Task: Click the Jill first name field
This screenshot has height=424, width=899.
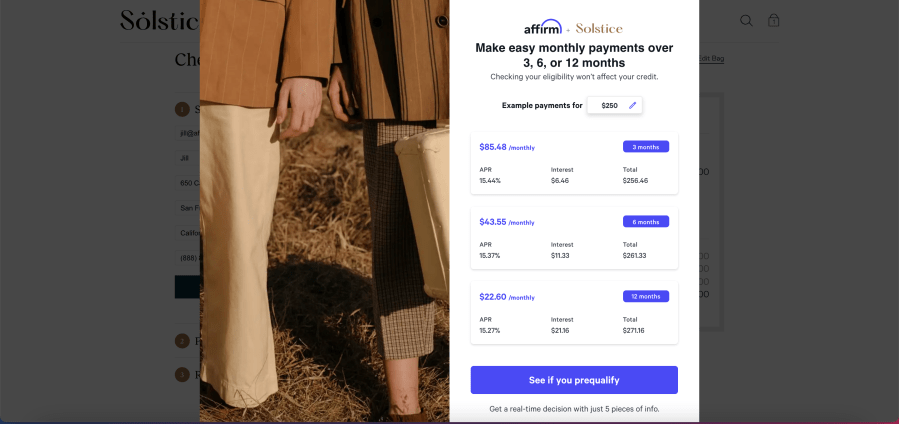Action: coord(188,157)
